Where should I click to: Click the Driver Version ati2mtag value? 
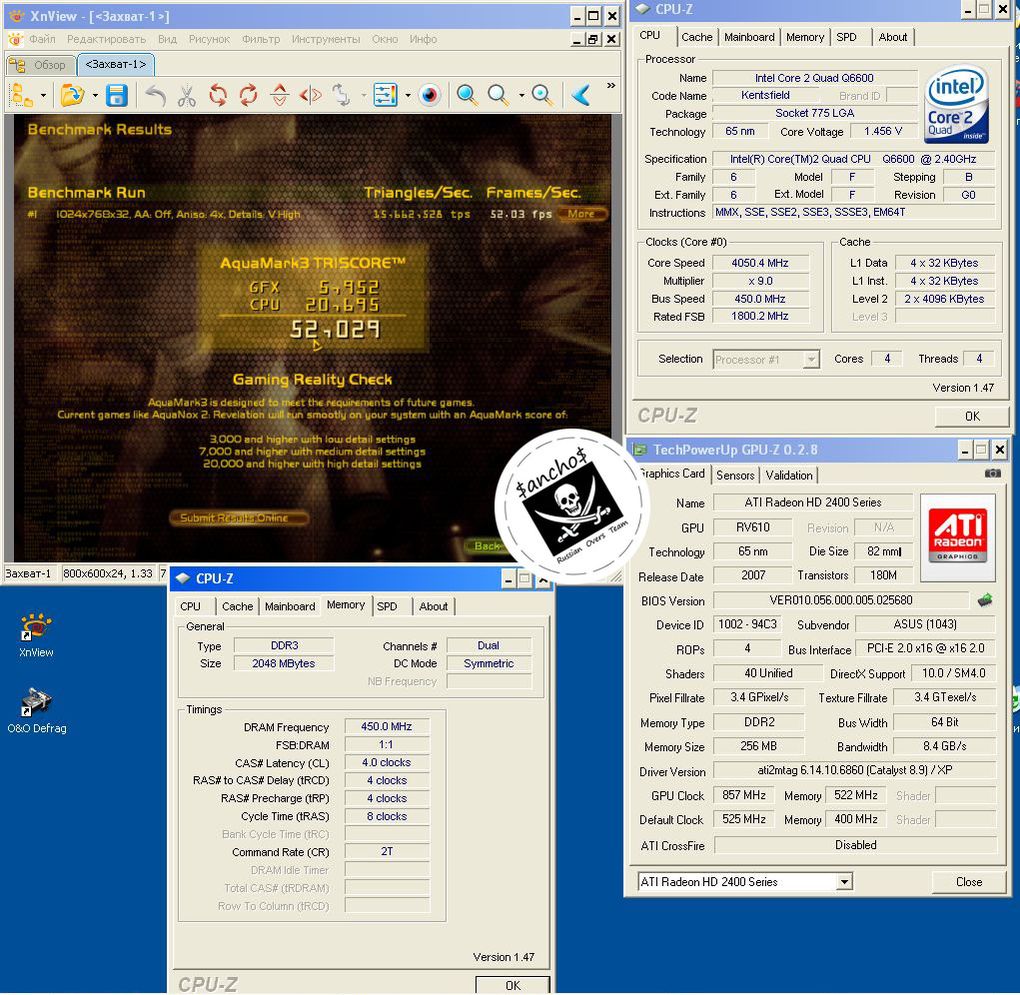(x=855, y=770)
